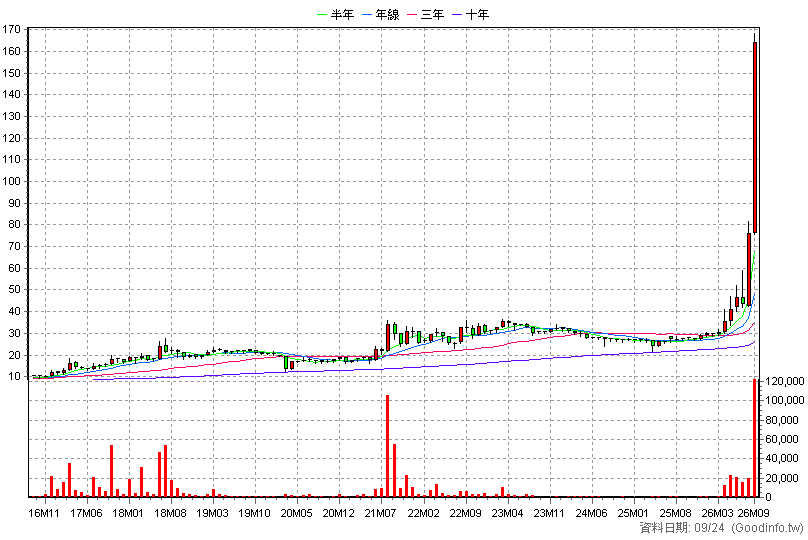Select the blue line swatch beside 年線
The image size is (808, 540).
(x=367, y=15)
